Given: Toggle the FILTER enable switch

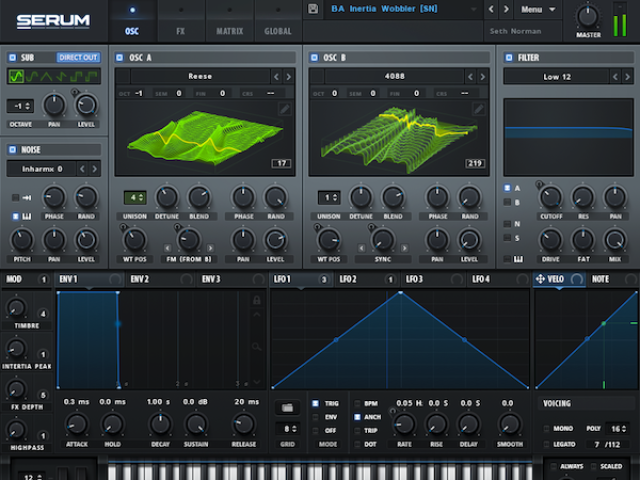Looking at the screenshot, I should point(509,58).
